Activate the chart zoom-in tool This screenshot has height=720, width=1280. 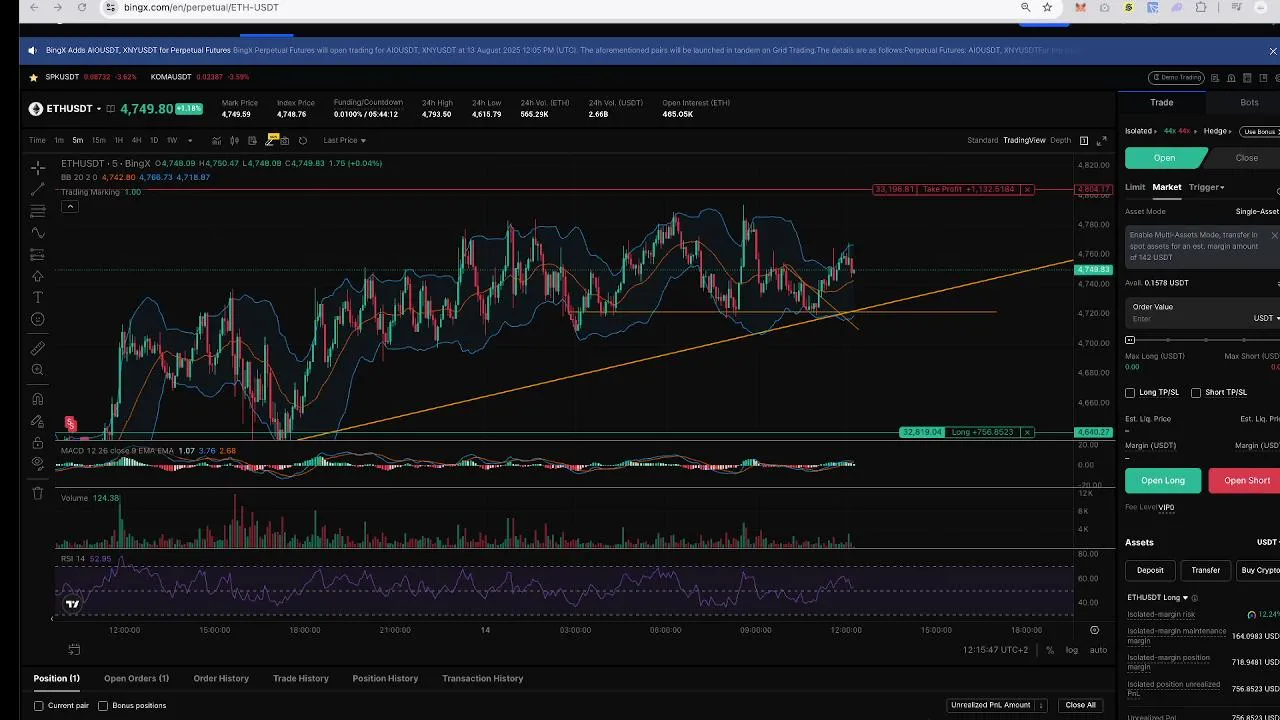tap(37, 370)
